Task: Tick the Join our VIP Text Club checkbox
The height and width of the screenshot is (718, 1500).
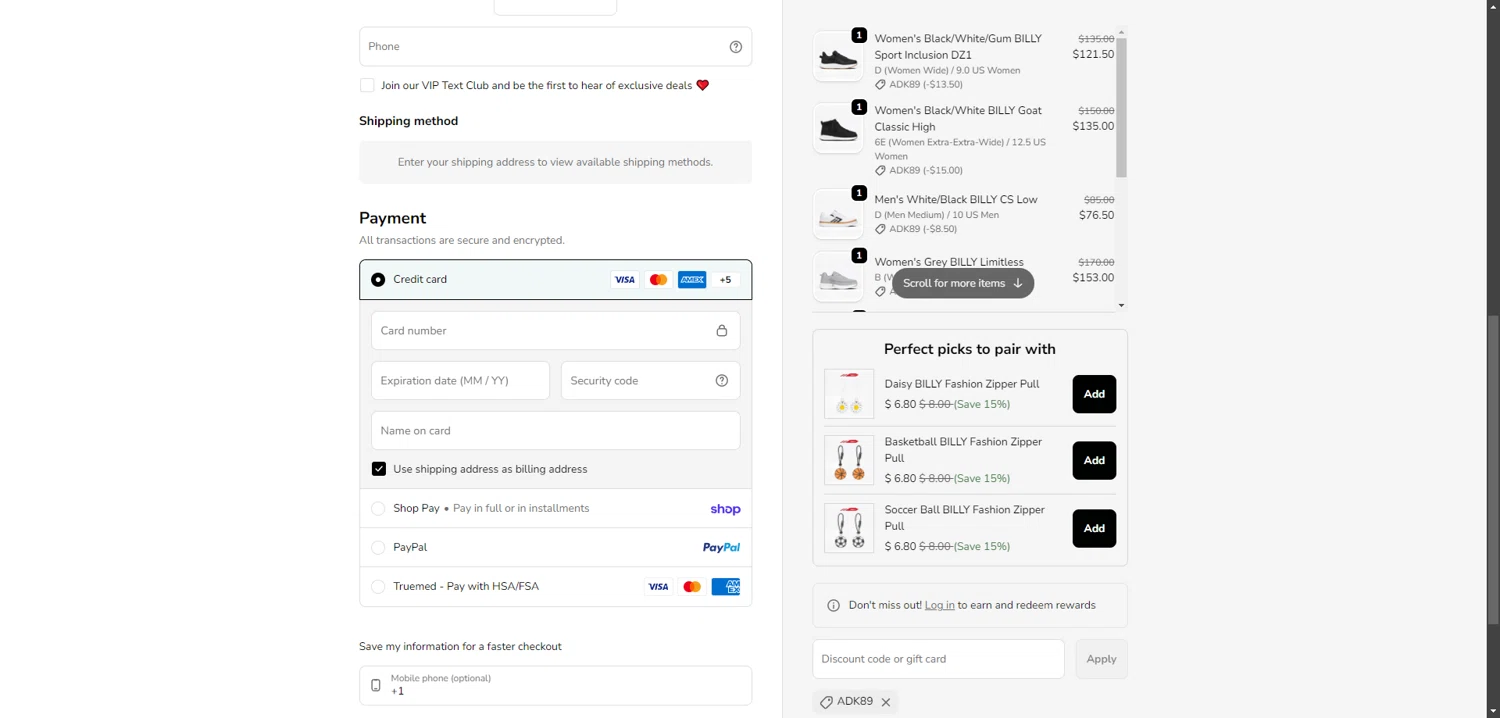Action: click(367, 85)
